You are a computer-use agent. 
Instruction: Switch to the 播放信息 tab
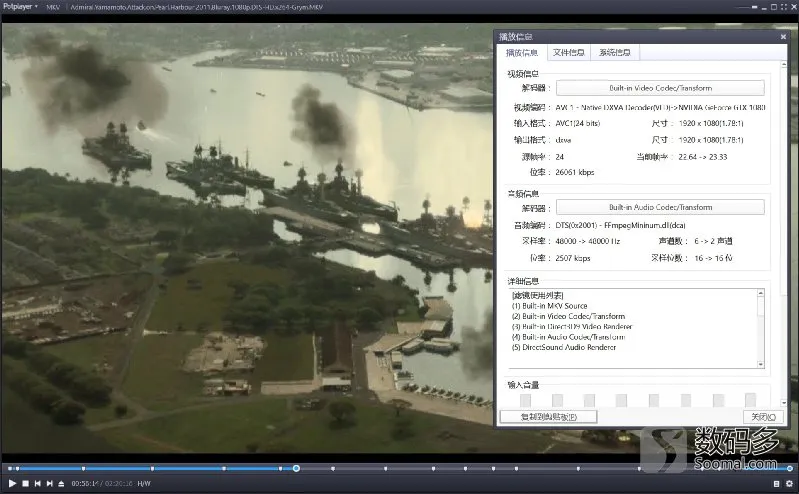[522, 53]
